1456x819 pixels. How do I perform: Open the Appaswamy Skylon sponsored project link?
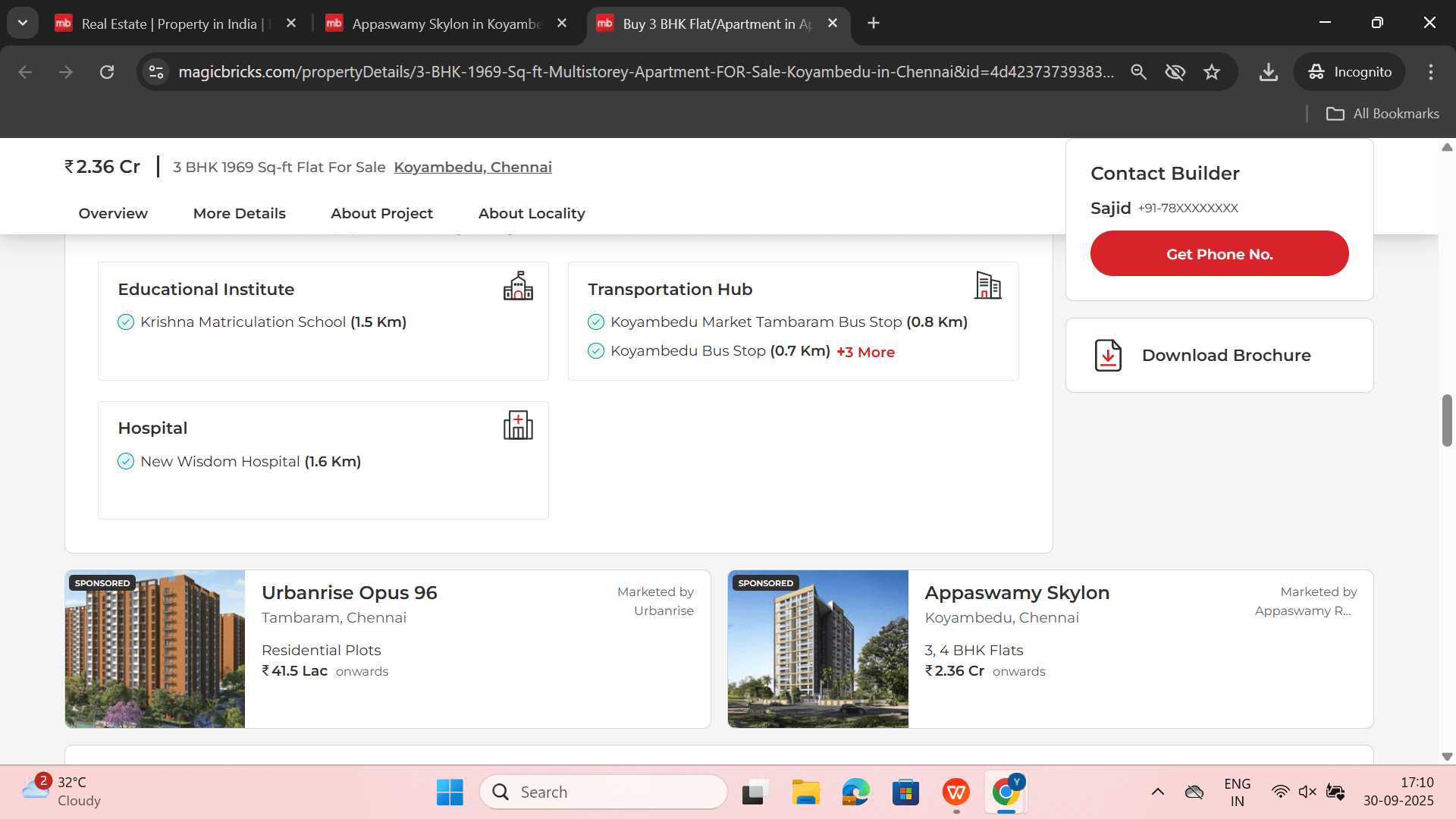(1017, 593)
